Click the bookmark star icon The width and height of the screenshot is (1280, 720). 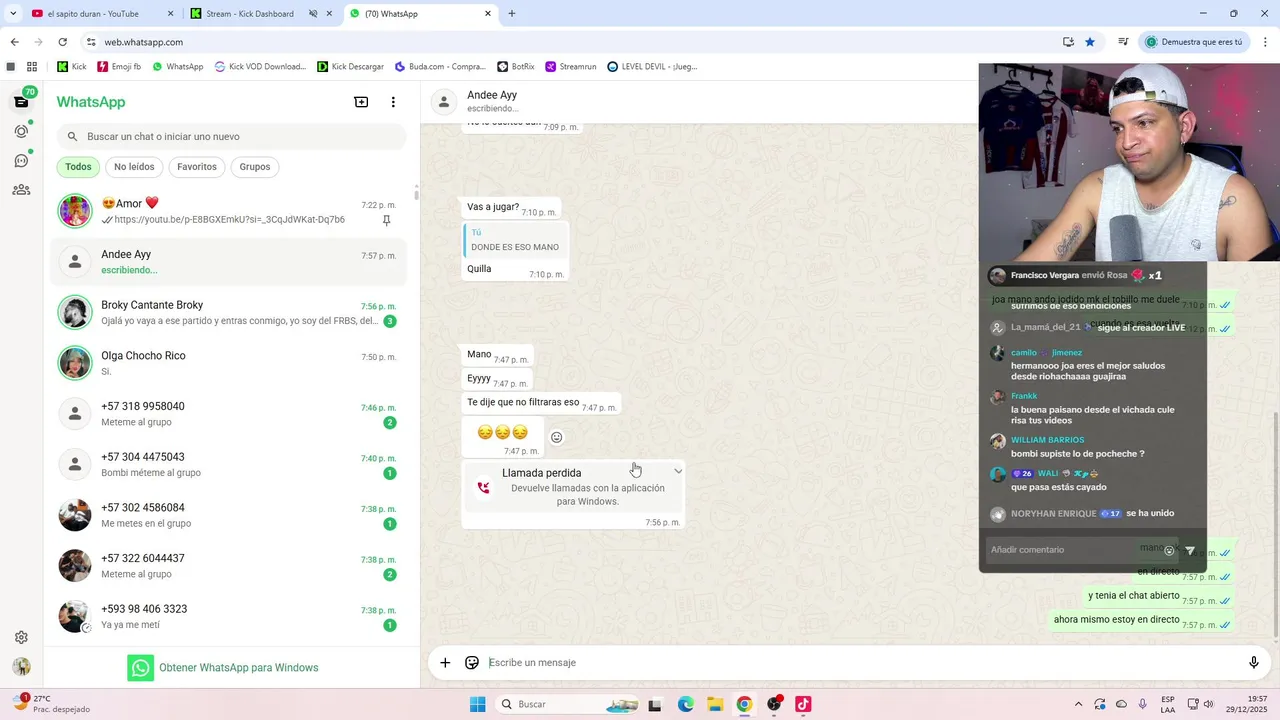1090,42
